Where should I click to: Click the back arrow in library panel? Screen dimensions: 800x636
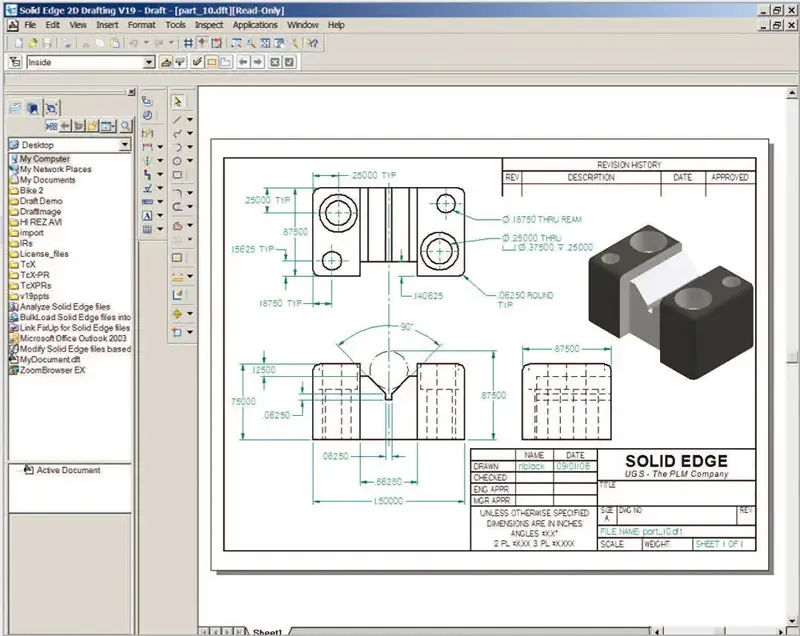tap(65, 125)
